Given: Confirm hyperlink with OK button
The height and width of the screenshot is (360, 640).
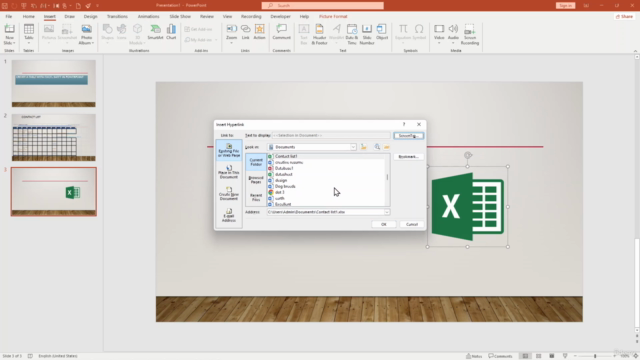Looking at the screenshot, I should 384,224.
